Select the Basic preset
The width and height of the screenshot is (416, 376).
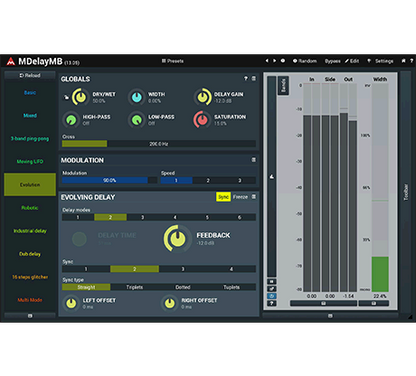pos(30,93)
